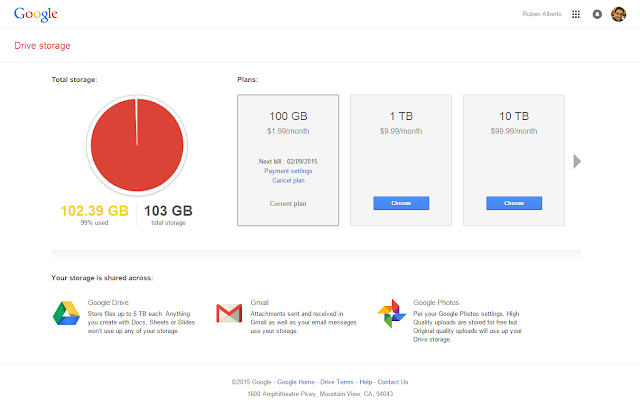Click the Gmail envelope icon

pos(229,313)
